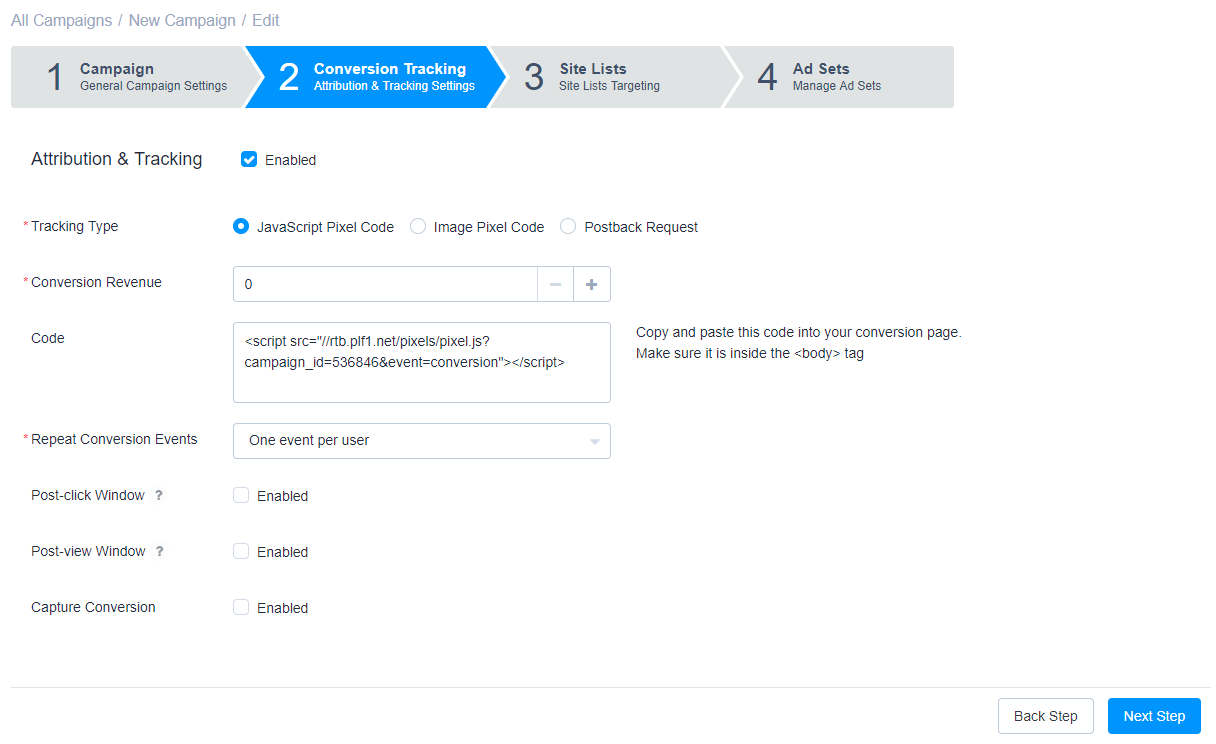Click the Tracking Type field label
This screenshot has width=1216, height=744.
75,226
